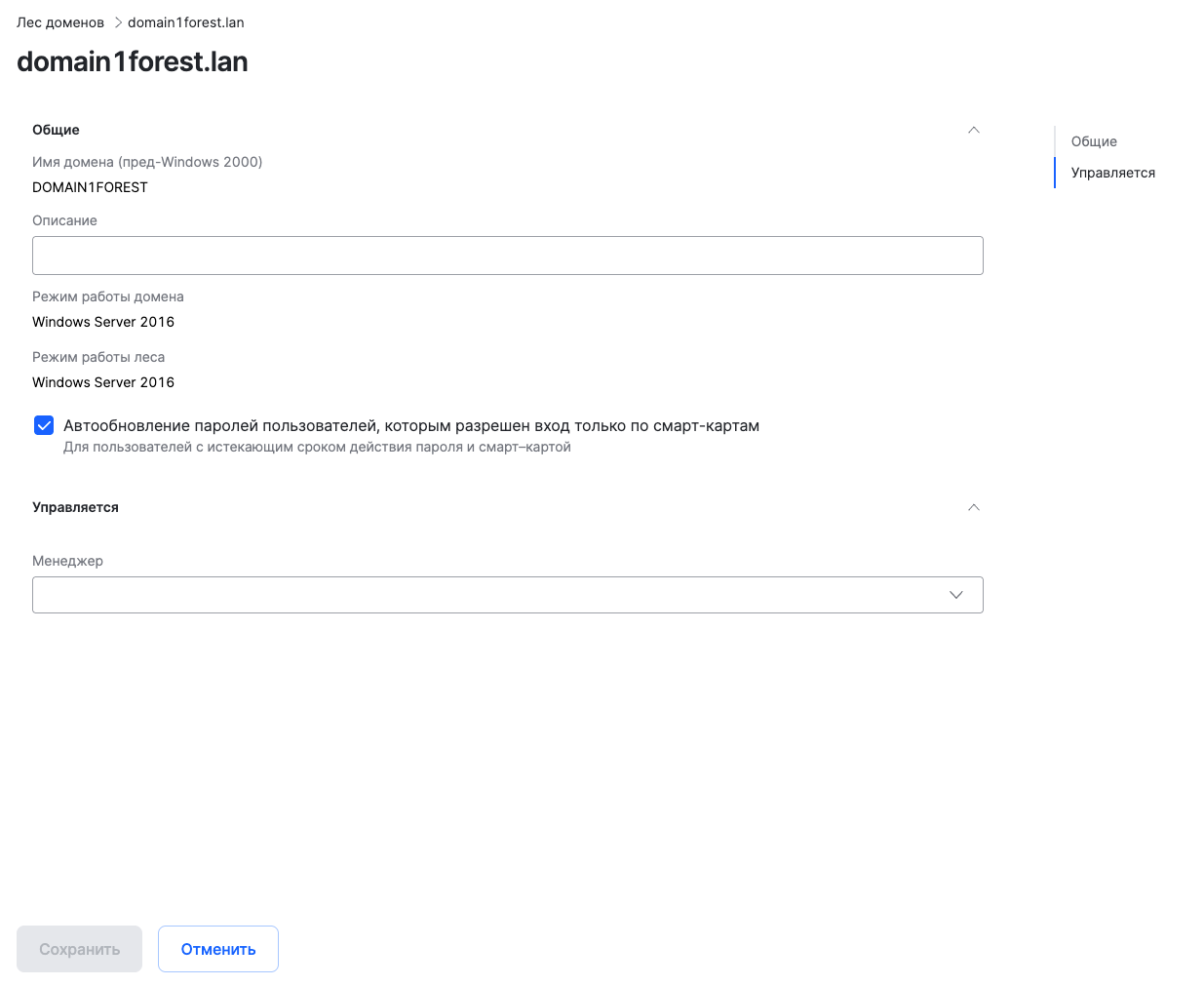The image size is (1204, 986).
Task: Click the Описание text input field
Action: pyautogui.click(x=507, y=256)
